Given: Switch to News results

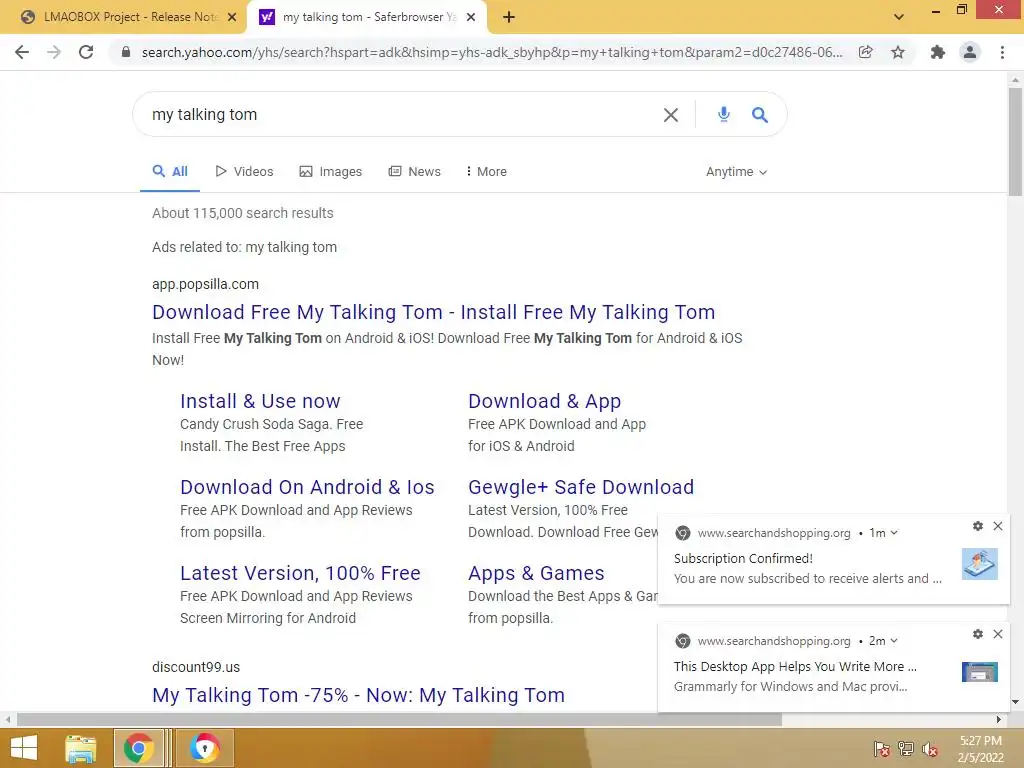Looking at the screenshot, I should click(415, 172).
